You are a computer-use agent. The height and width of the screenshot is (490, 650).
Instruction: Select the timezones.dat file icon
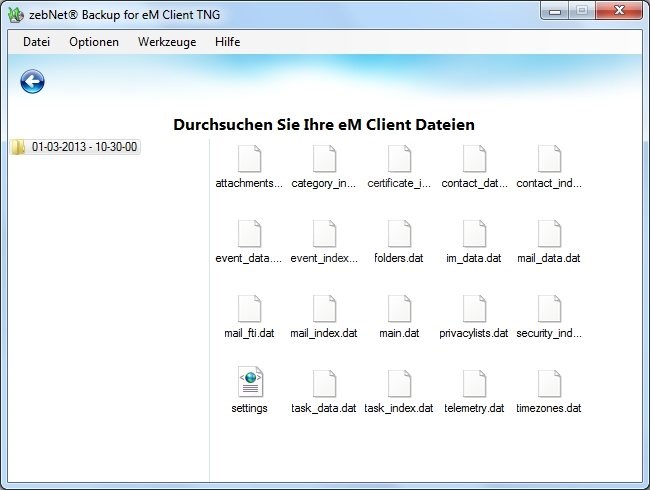(x=549, y=383)
